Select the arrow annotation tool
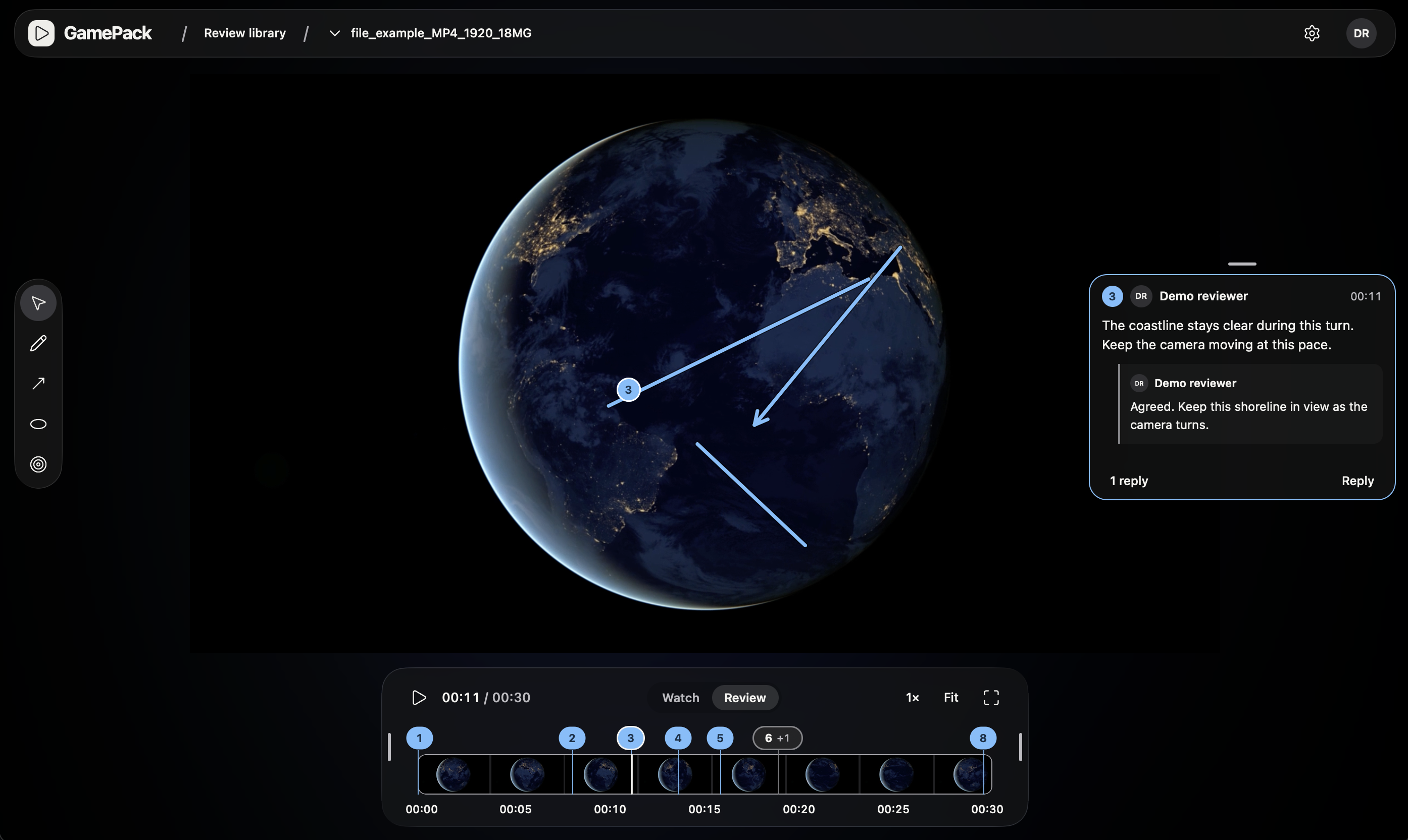Viewport: 1408px width, 840px height. pyautogui.click(x=38, y=384)
